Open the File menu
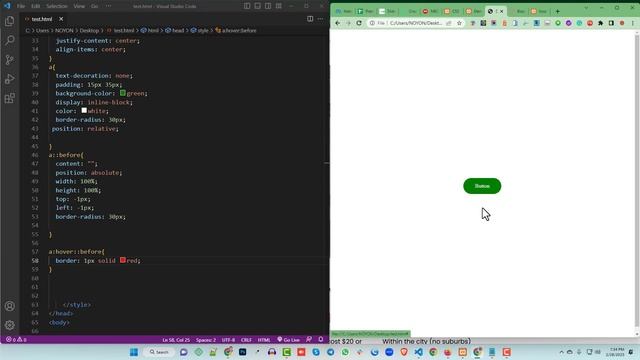The image size is (640, 360). point(21,6)
